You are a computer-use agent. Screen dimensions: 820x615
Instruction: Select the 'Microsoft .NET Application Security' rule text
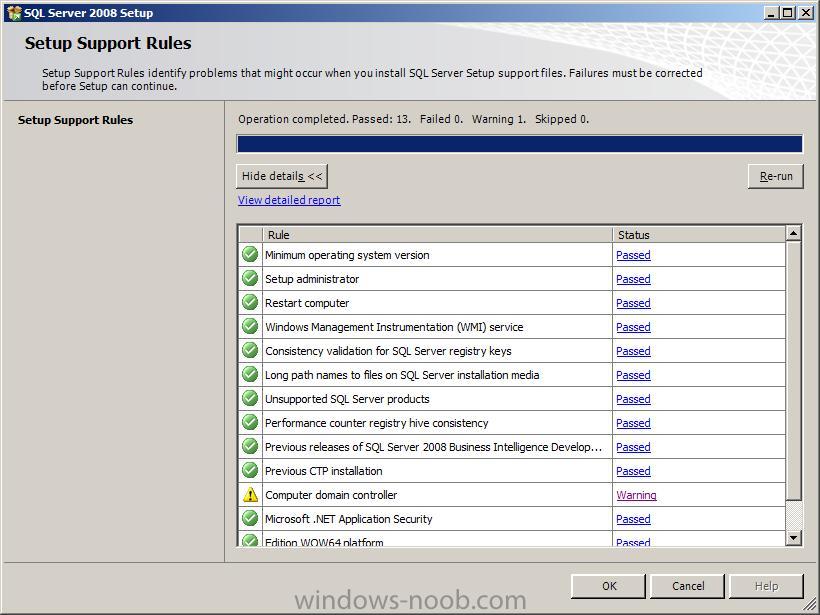[x=349, y=519]
